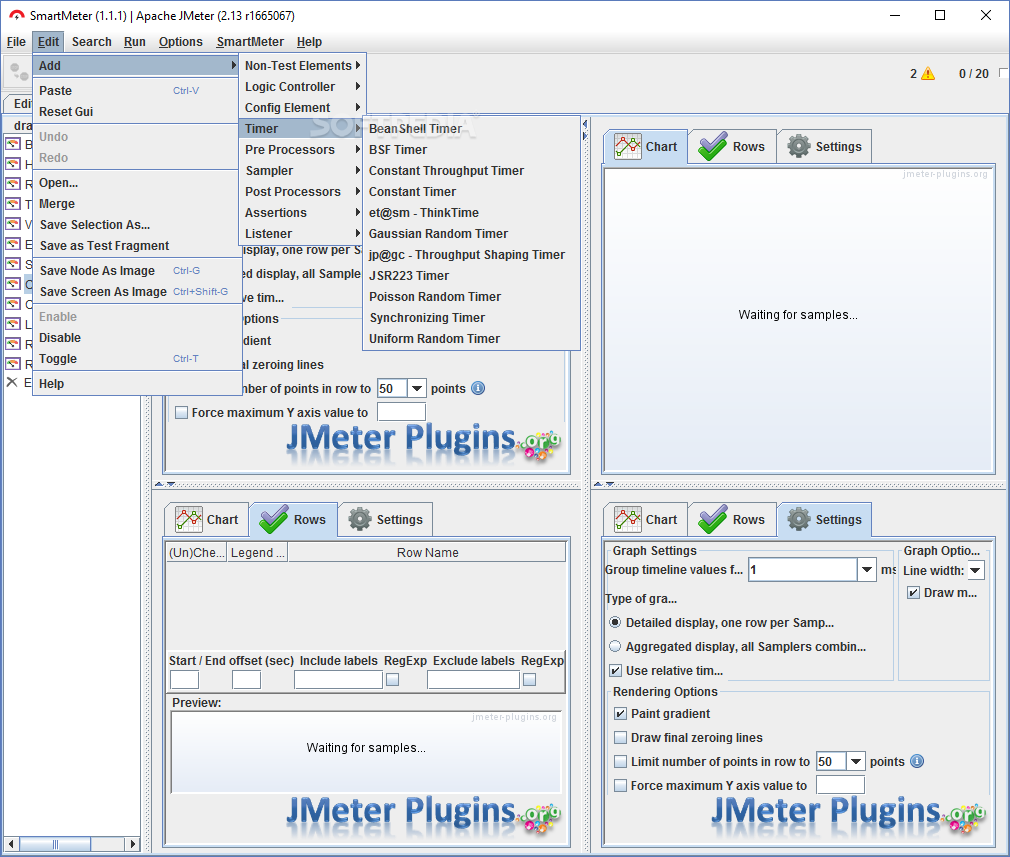Expand the Non-Test Elements submenu
The image size is (1010, 857).
[x=302, y=66]
